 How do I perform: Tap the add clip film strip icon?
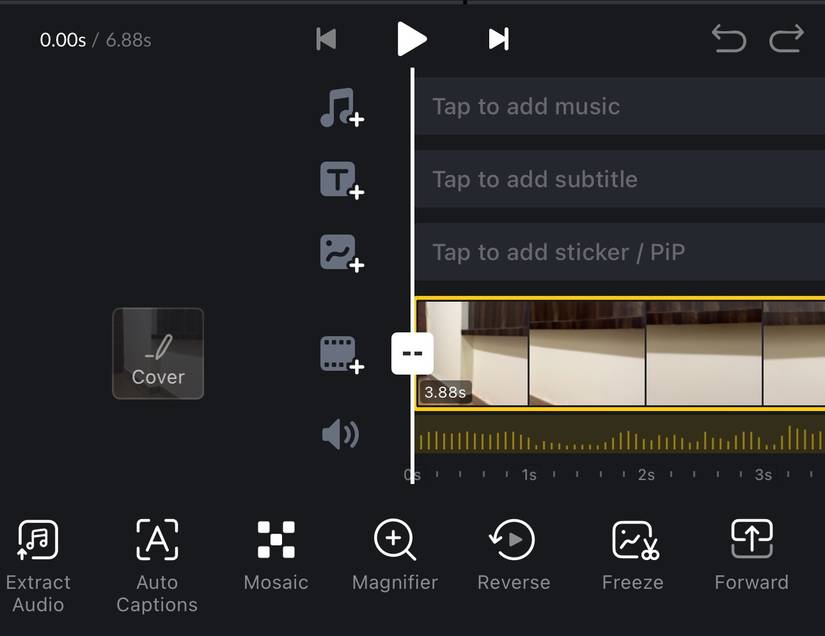(x=343, y=352)
